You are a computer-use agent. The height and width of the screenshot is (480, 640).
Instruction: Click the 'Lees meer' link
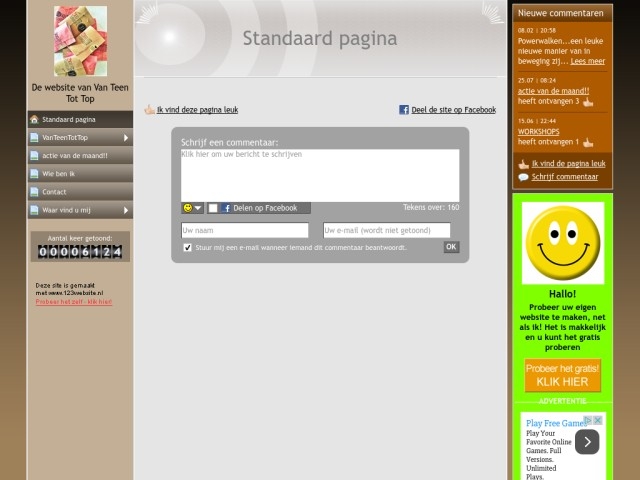pos(588,61)
